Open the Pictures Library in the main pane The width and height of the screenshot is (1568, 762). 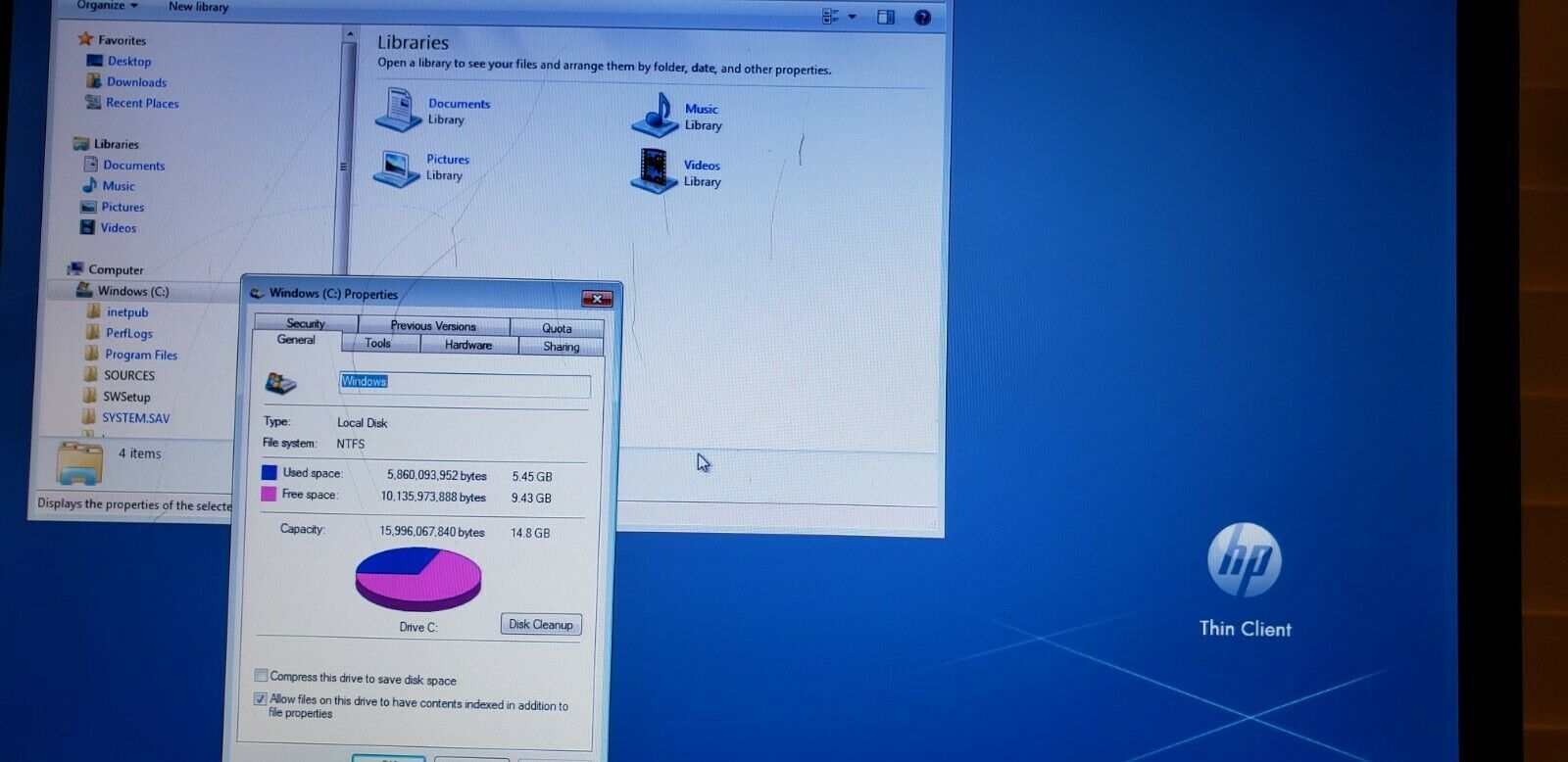[421, 167]
